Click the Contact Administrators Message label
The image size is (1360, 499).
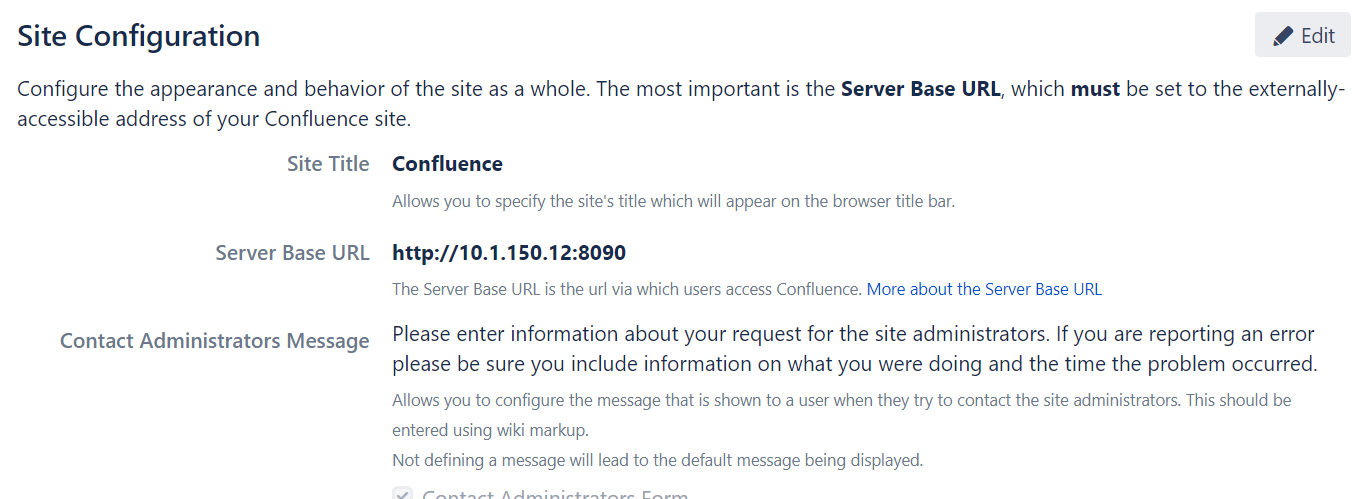tap(215, 341)
